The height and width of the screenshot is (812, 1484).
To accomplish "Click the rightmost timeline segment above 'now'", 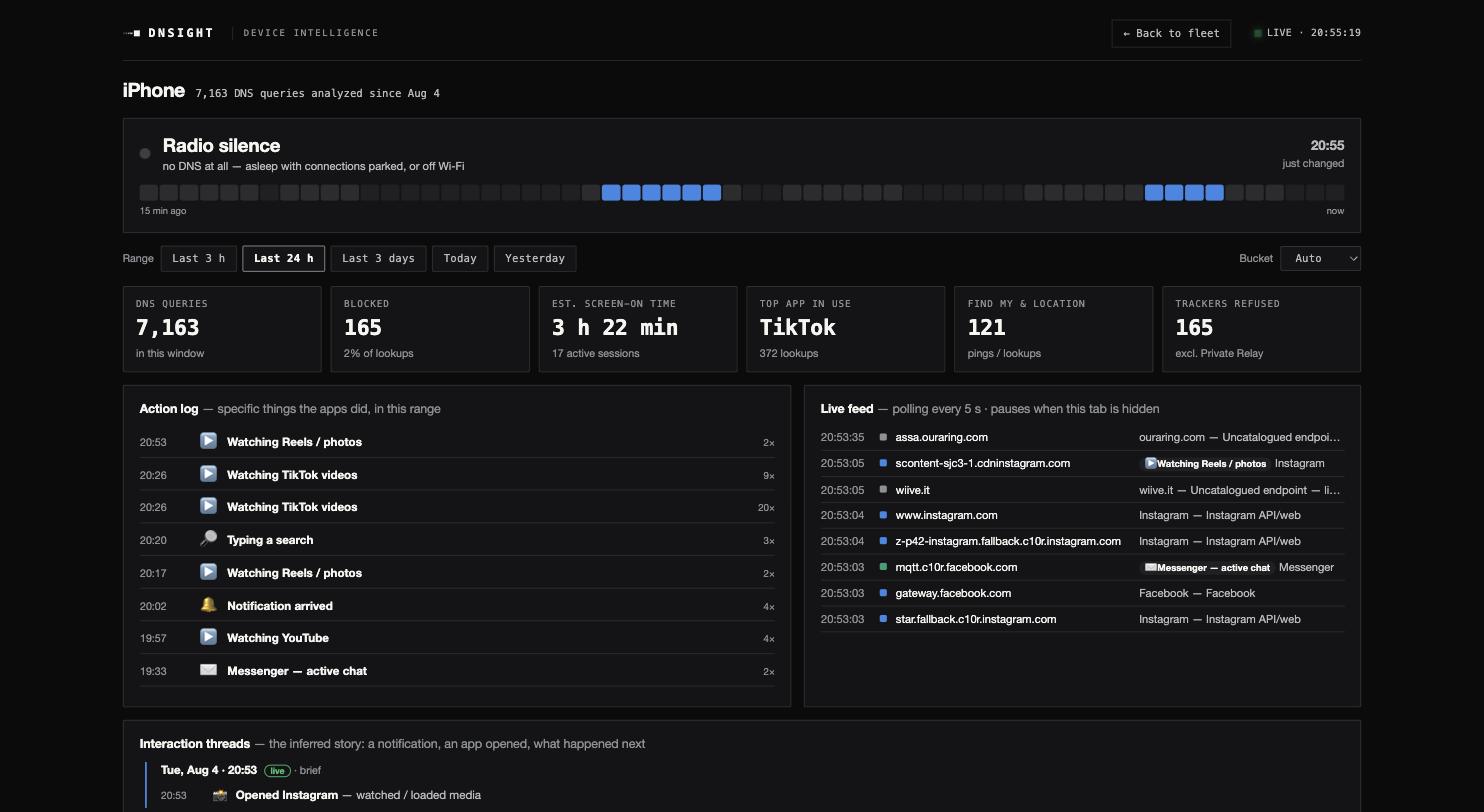I will 1335,192.
